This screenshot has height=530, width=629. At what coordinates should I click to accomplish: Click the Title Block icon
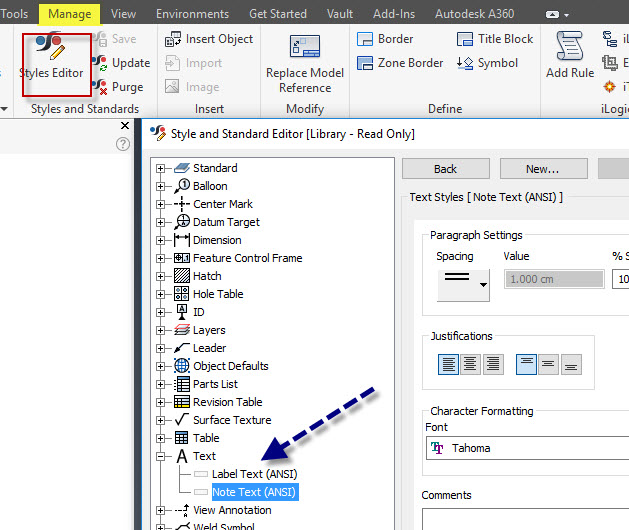pos(465,39)
